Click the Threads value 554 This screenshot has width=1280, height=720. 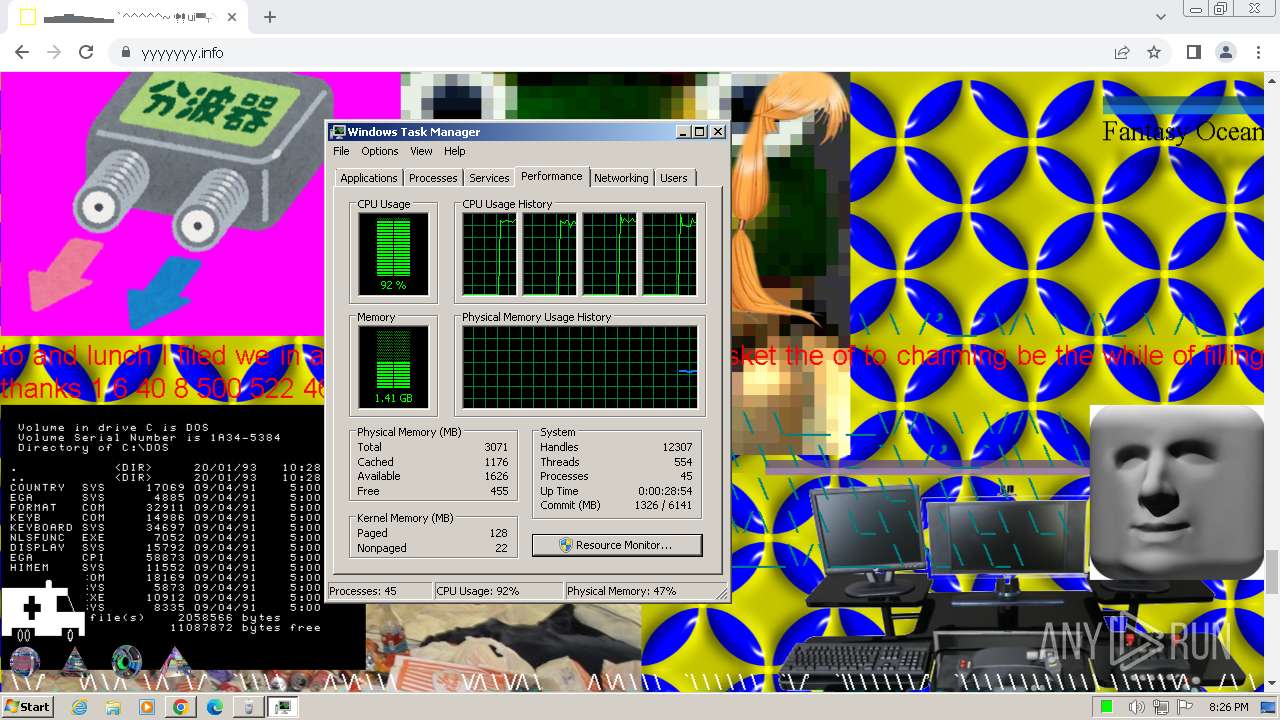tap(683, 462)
